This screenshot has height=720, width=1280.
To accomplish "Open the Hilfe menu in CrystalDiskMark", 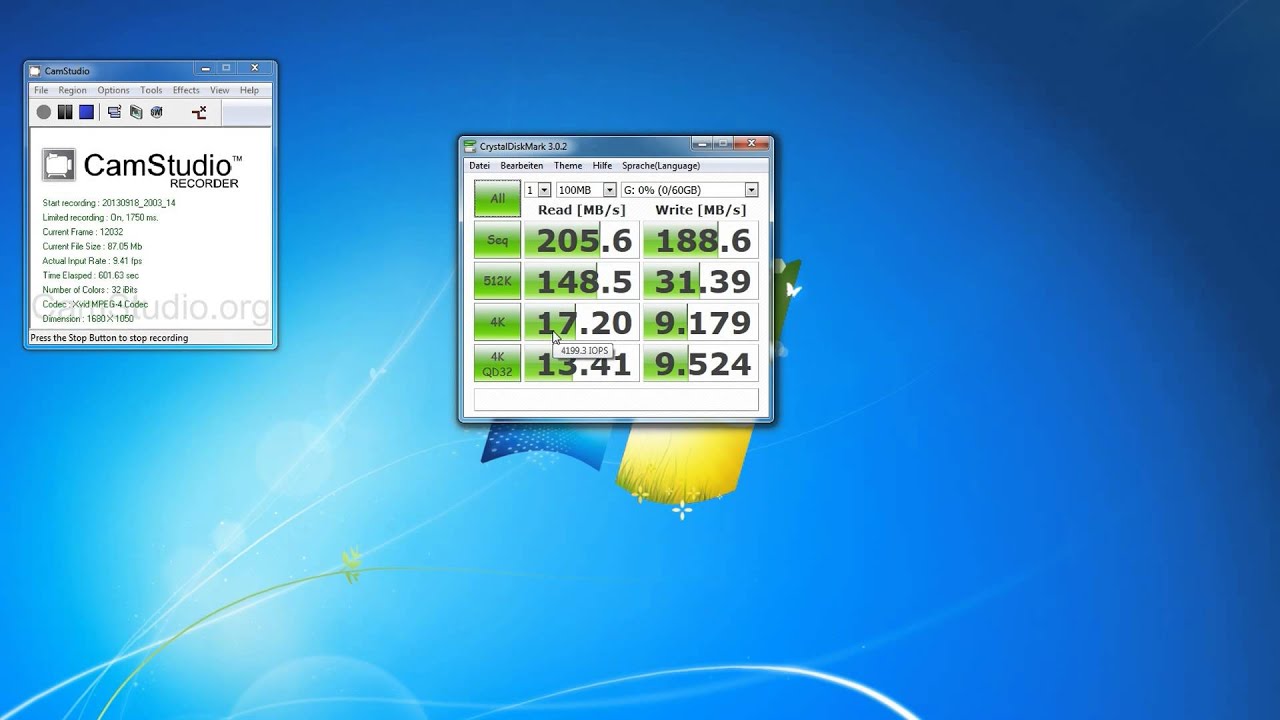I will click(x=602, y=166).
